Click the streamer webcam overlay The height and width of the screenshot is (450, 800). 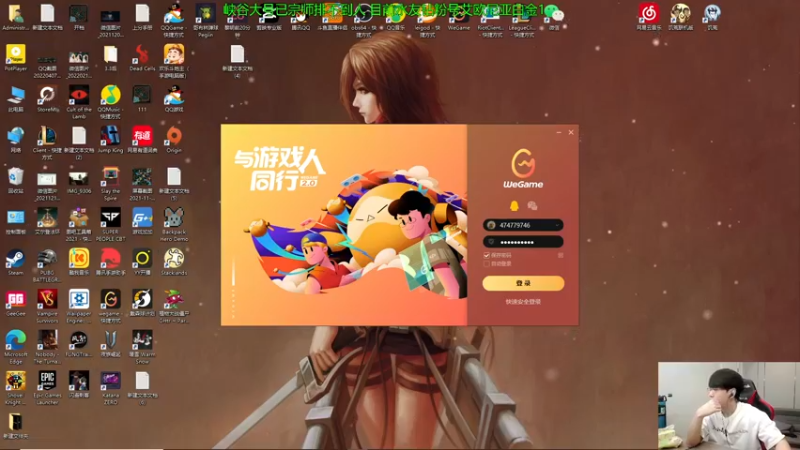729,406
